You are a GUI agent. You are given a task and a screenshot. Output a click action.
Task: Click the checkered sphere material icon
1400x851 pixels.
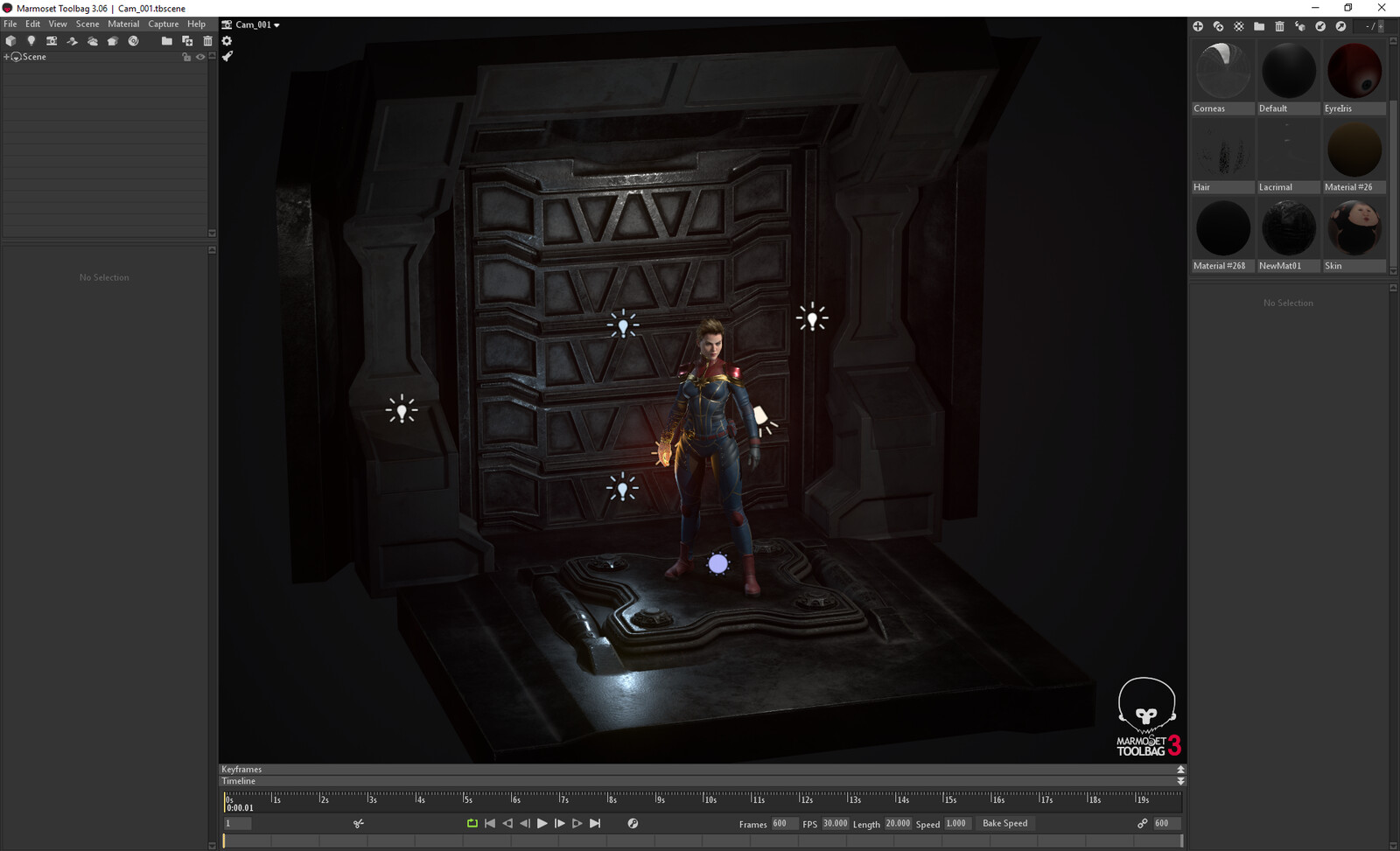pyautogui.click(x=1239, y=26)
